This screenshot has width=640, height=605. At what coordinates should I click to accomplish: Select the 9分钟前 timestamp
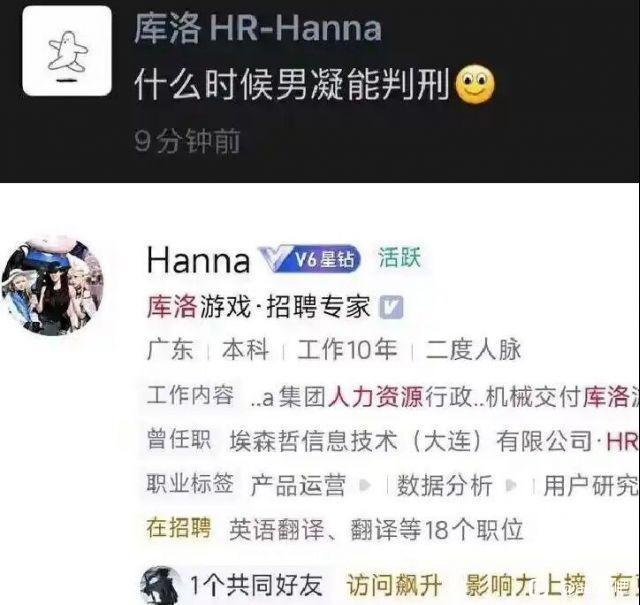[x=187, y=141]
